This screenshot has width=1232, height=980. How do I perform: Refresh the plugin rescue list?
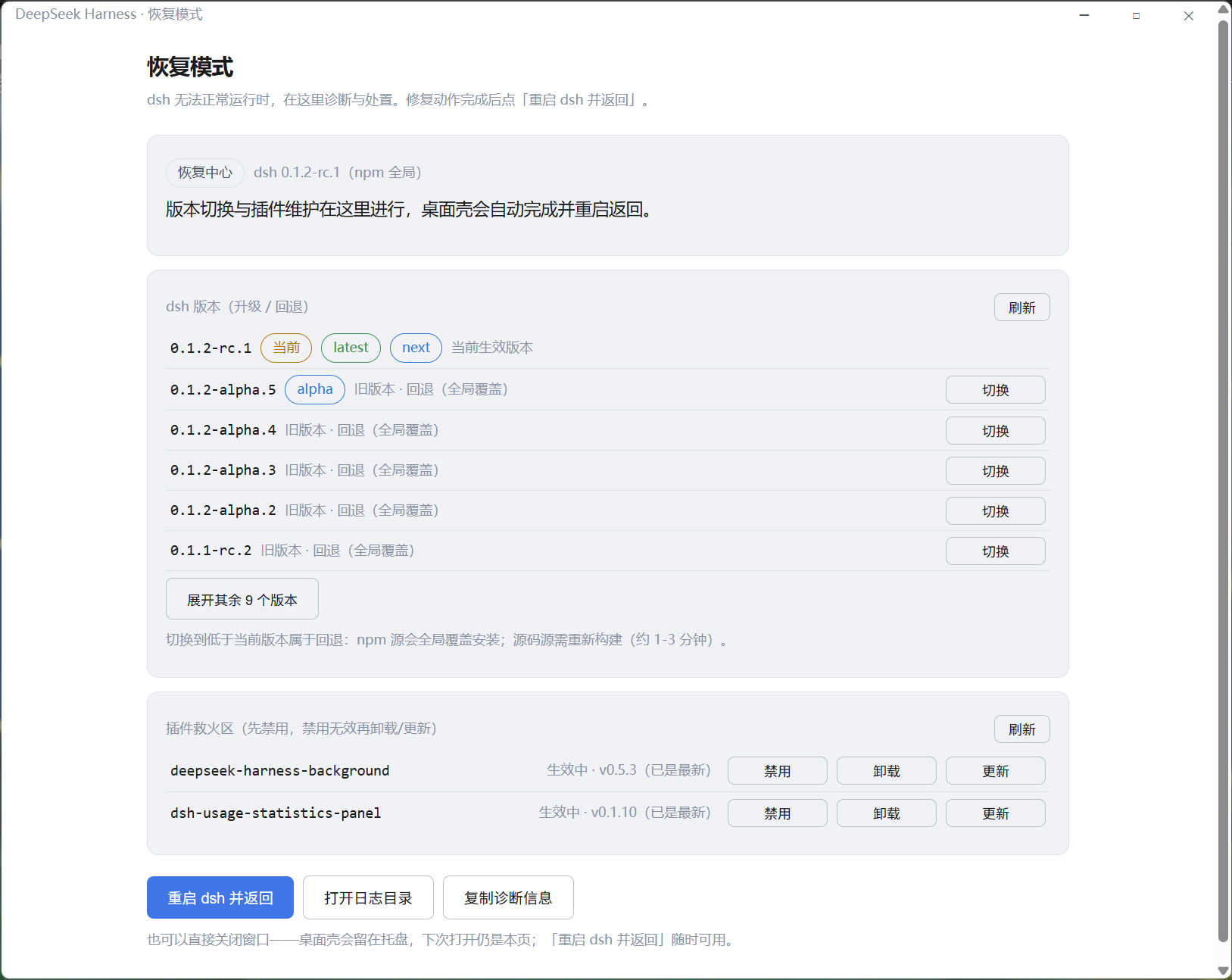(x=1021, y=729)
